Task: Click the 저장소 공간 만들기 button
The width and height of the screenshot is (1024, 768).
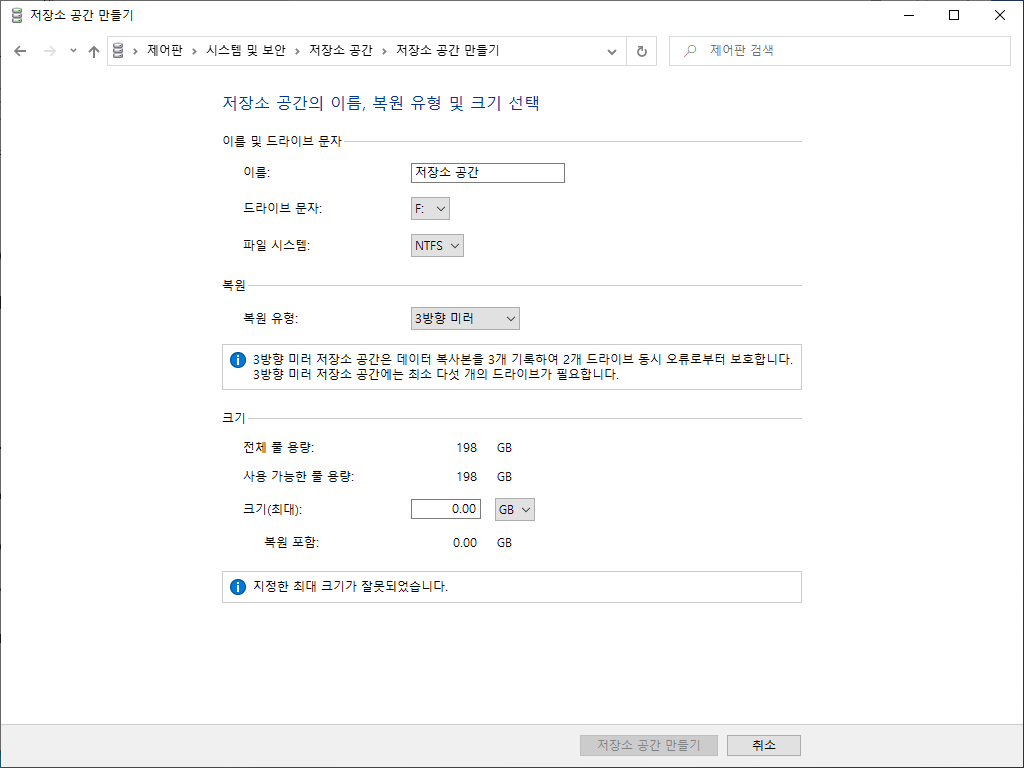Action: point(648,745)
